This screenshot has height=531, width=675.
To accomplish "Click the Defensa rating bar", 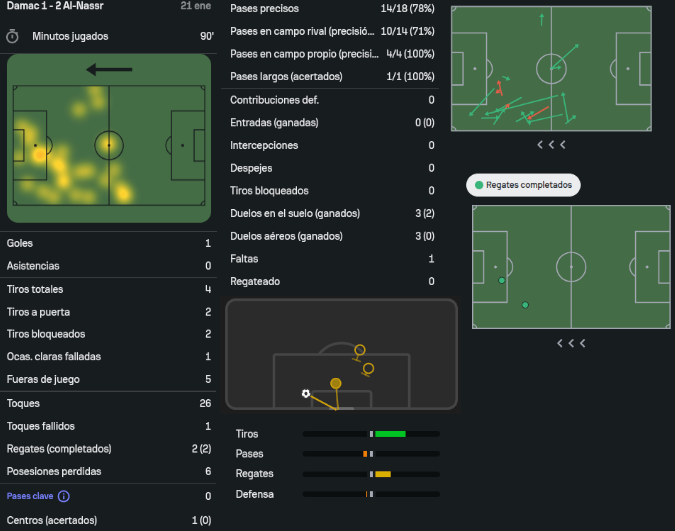I will [371, 494].
